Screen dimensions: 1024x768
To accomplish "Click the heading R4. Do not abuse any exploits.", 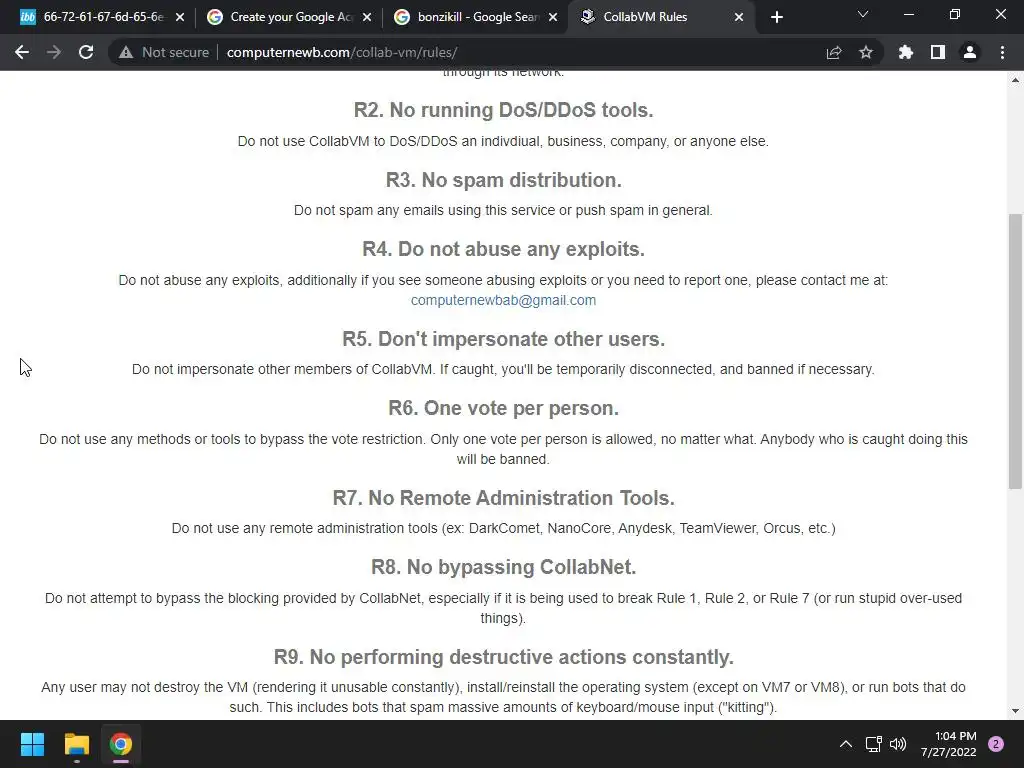I will coord(503,249).
